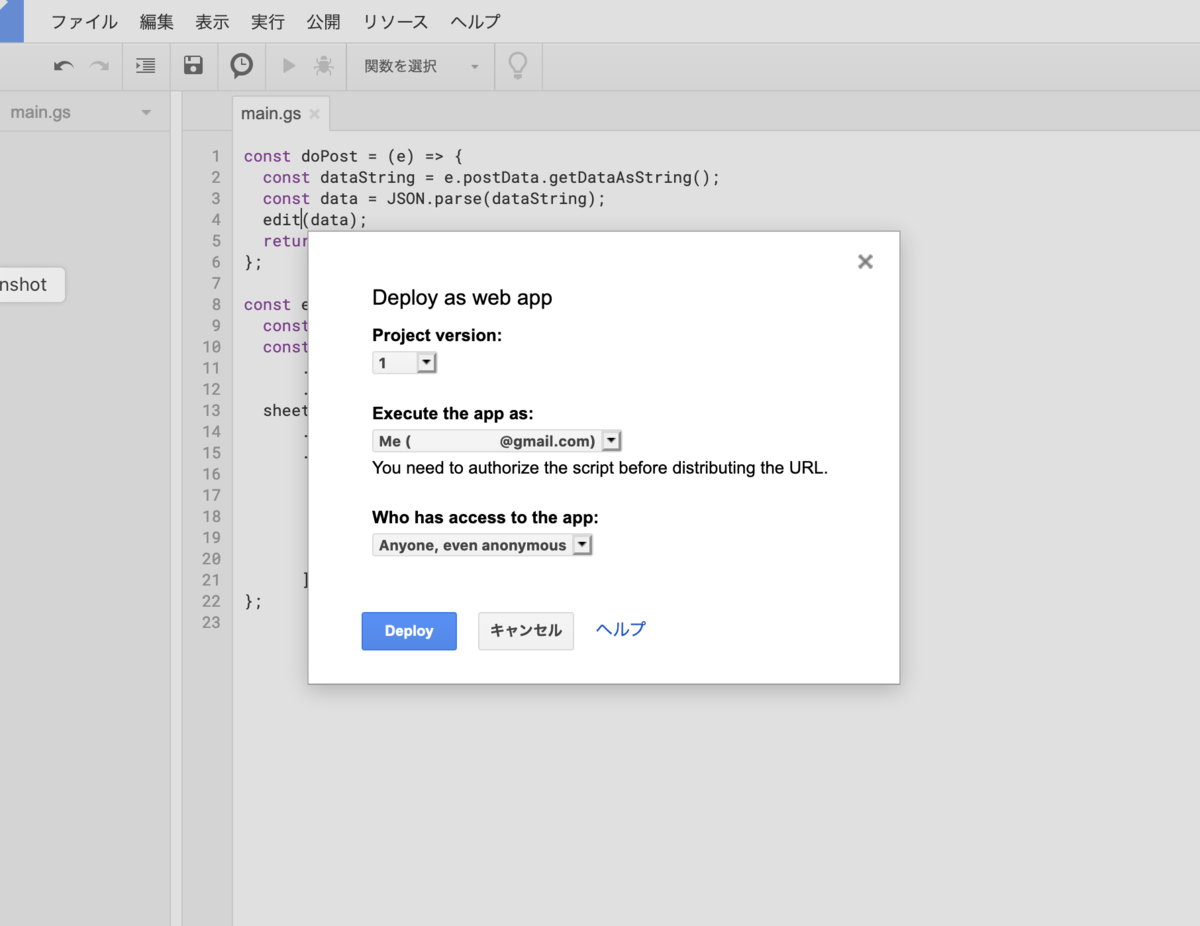The image size is (1200, 926).
Task: Save the project with the floppy disk icon
Action: coord(193,66)
